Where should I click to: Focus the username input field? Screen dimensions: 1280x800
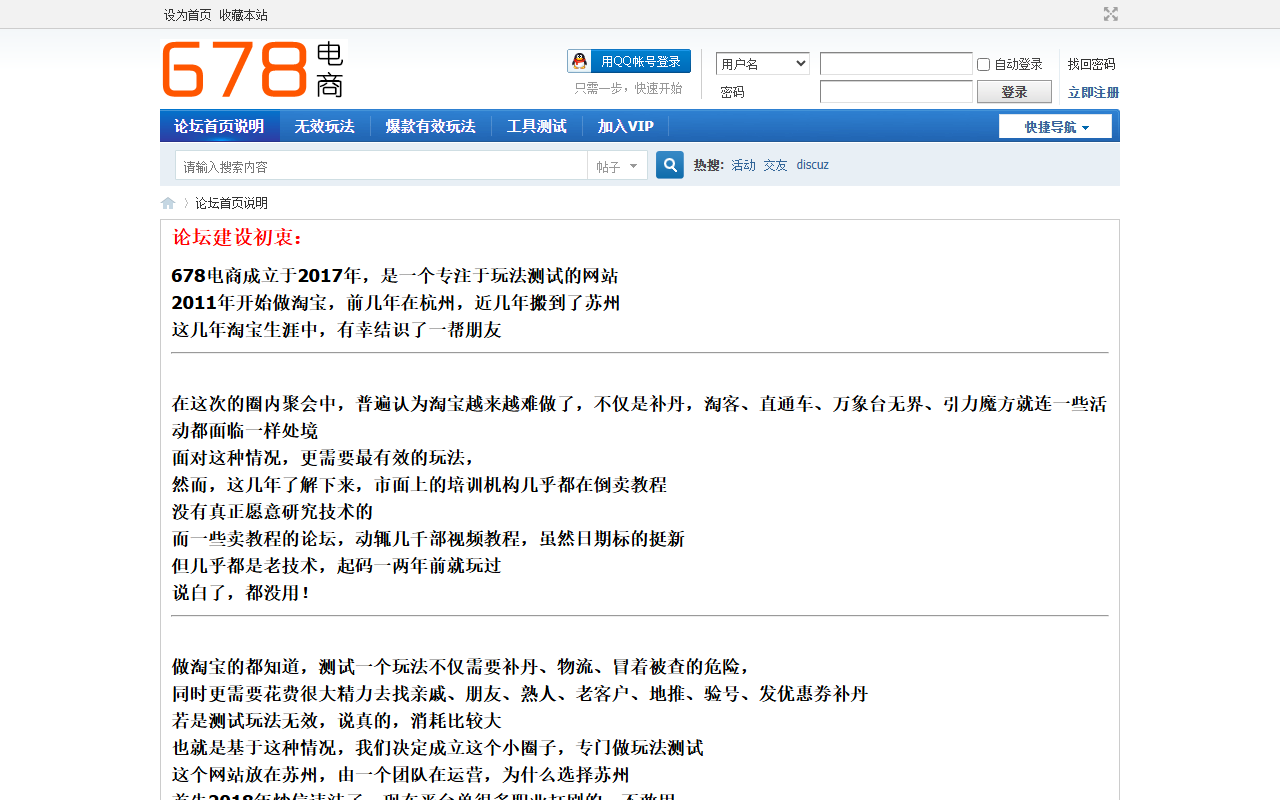(896, 64)
